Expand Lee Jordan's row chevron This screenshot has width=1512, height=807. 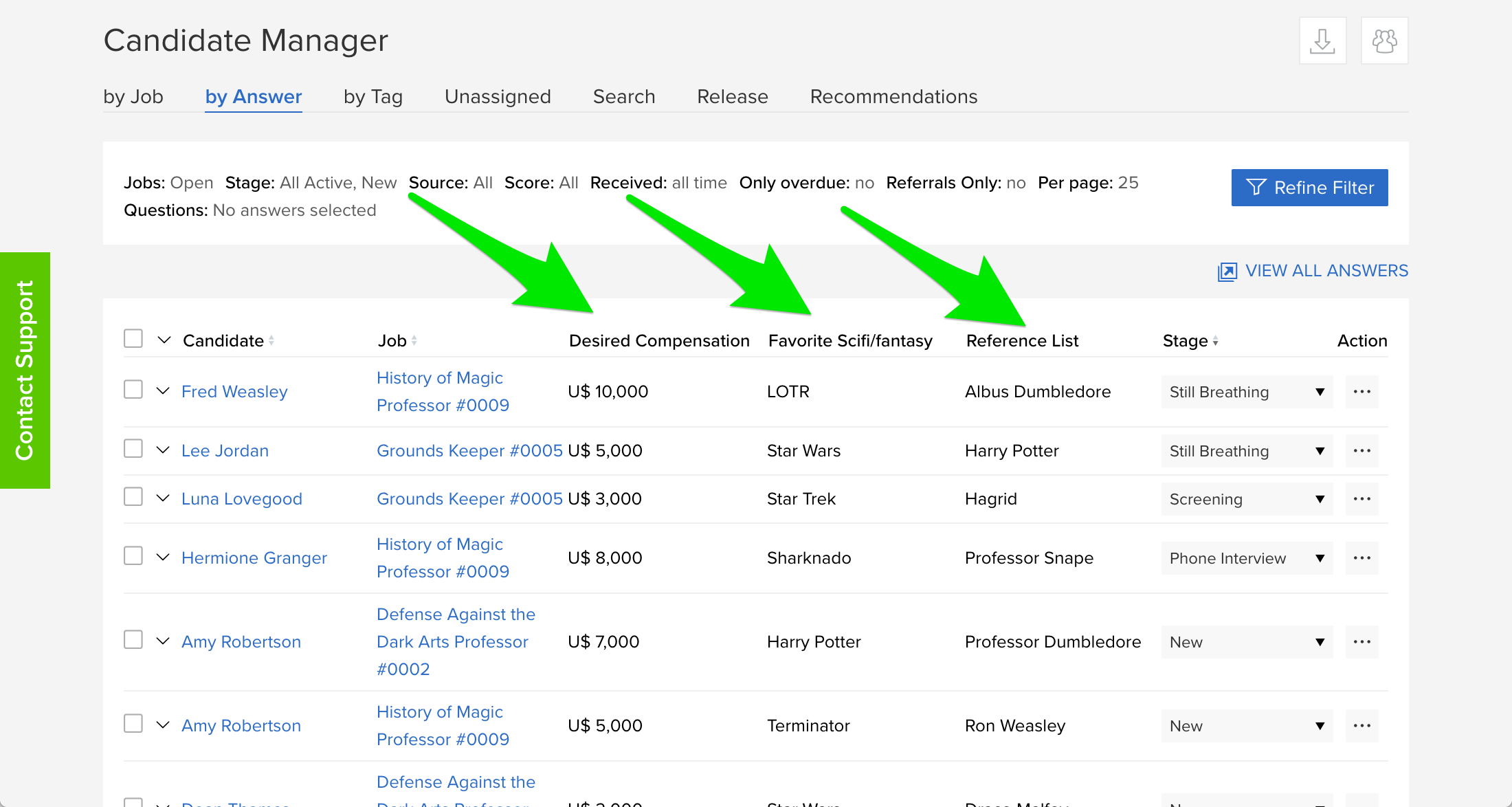point(163,450)
